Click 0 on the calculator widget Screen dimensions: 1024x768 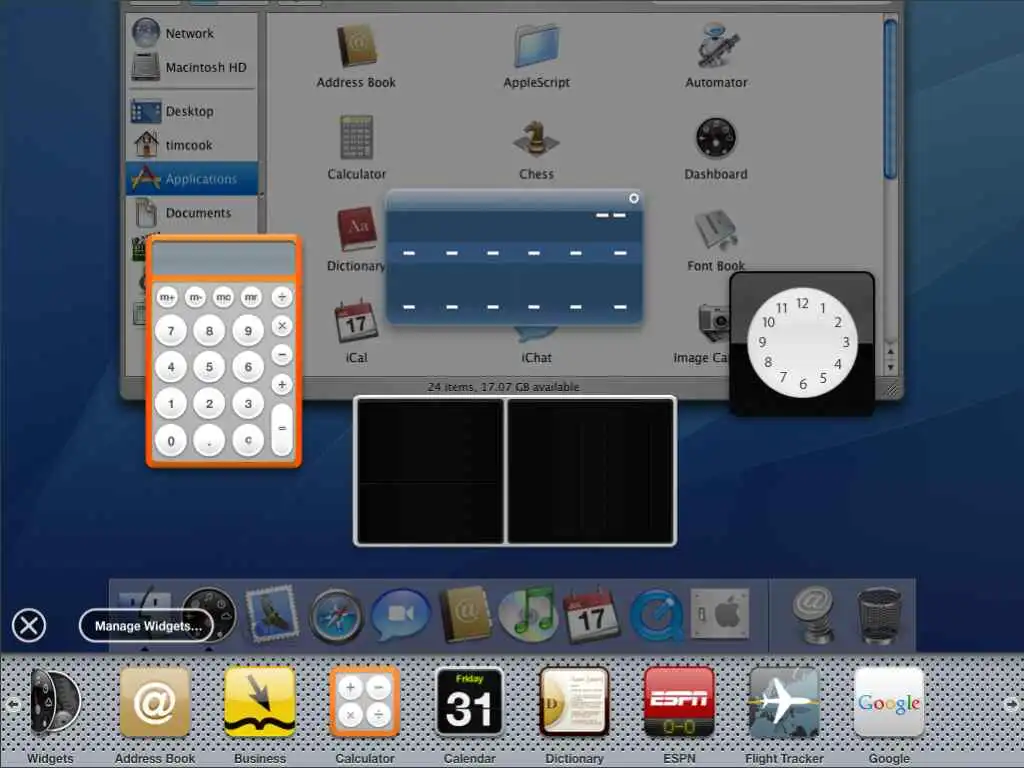(x=171, y=441)
